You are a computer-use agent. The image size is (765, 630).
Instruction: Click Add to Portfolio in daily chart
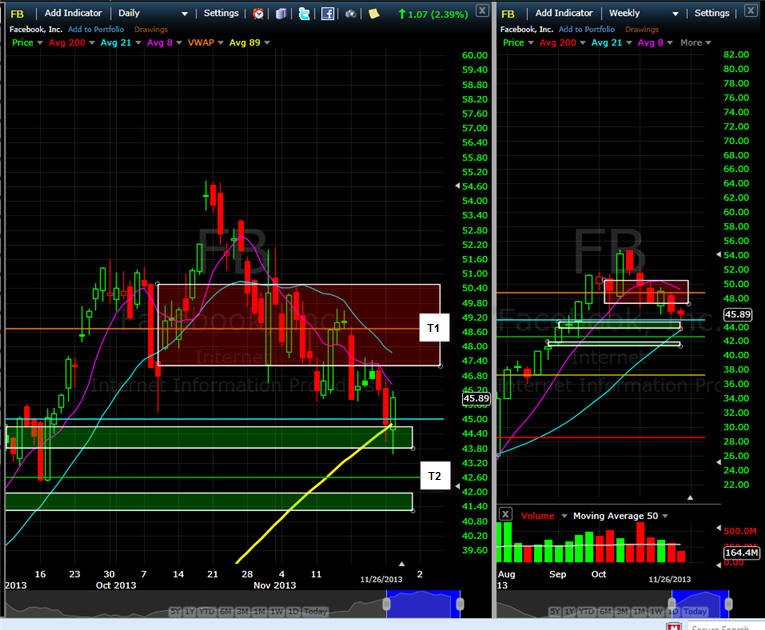[x=96, y=29]
